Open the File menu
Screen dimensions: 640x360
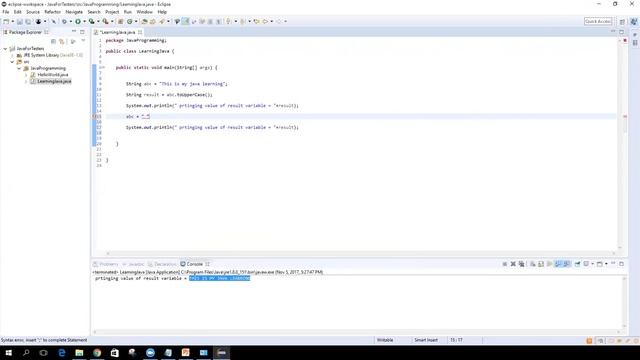(6, 12)
